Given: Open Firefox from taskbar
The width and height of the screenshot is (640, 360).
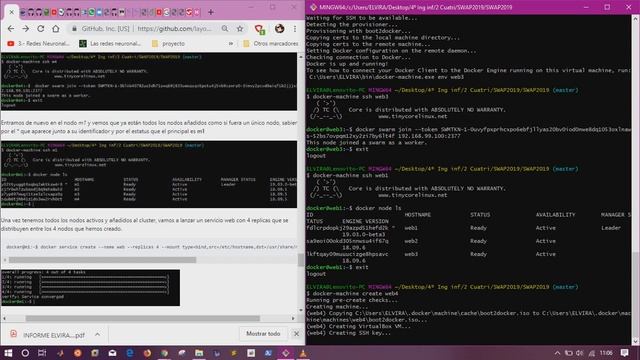Looking at the screenshot, I should tap(147, 353).
